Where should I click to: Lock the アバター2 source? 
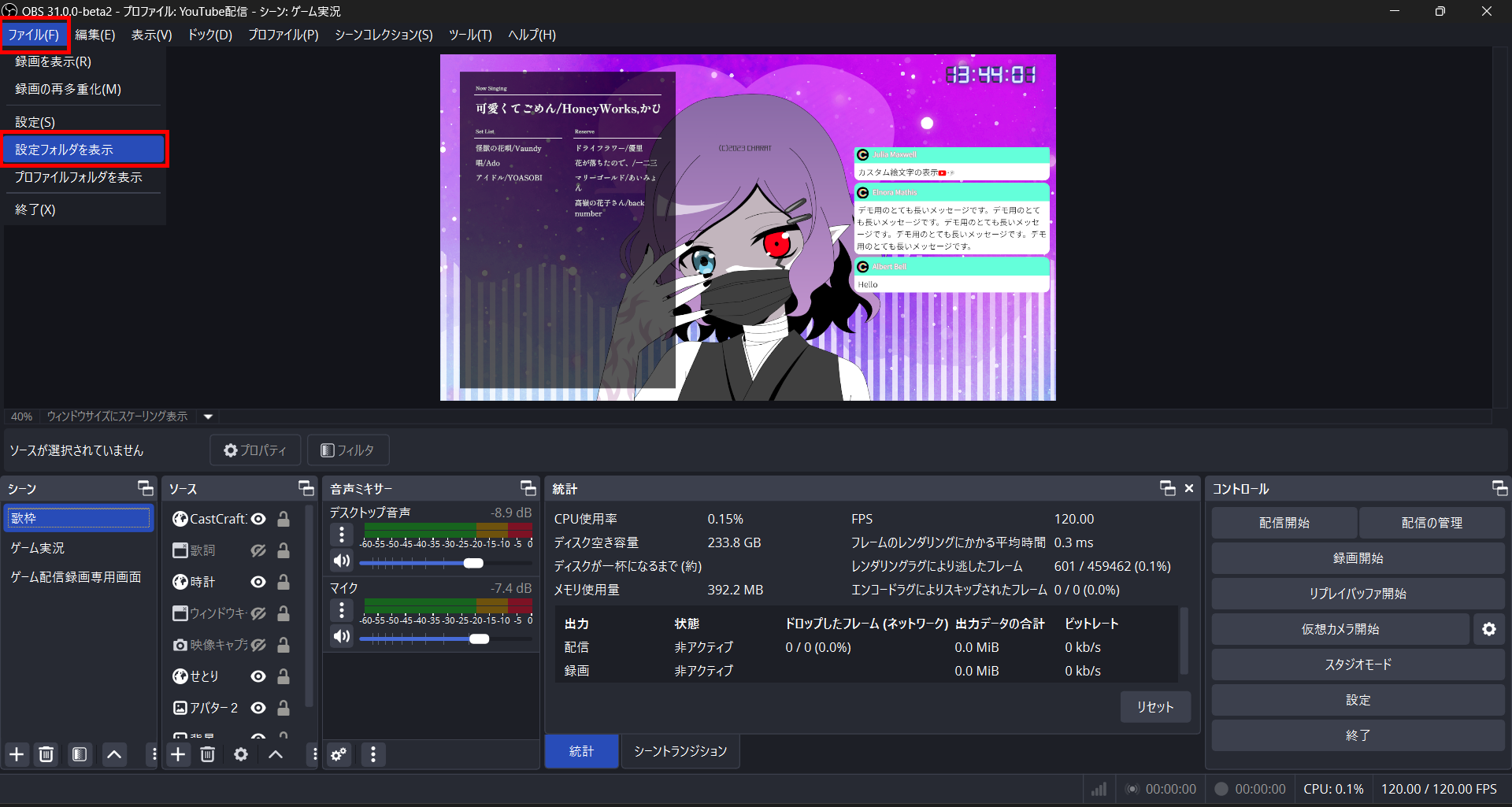pyautogui.click(x=283, y=708)
